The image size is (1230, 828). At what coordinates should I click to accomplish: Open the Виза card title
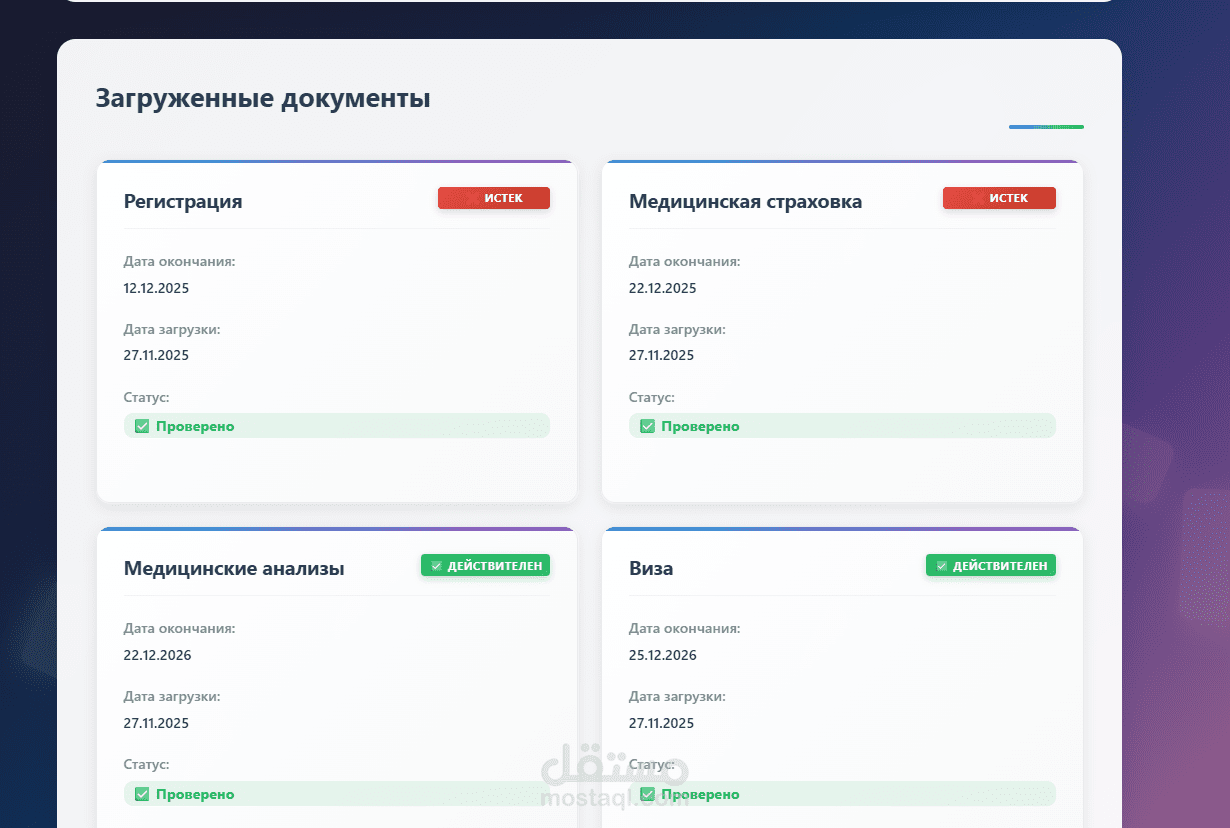(x=651, y=568)
